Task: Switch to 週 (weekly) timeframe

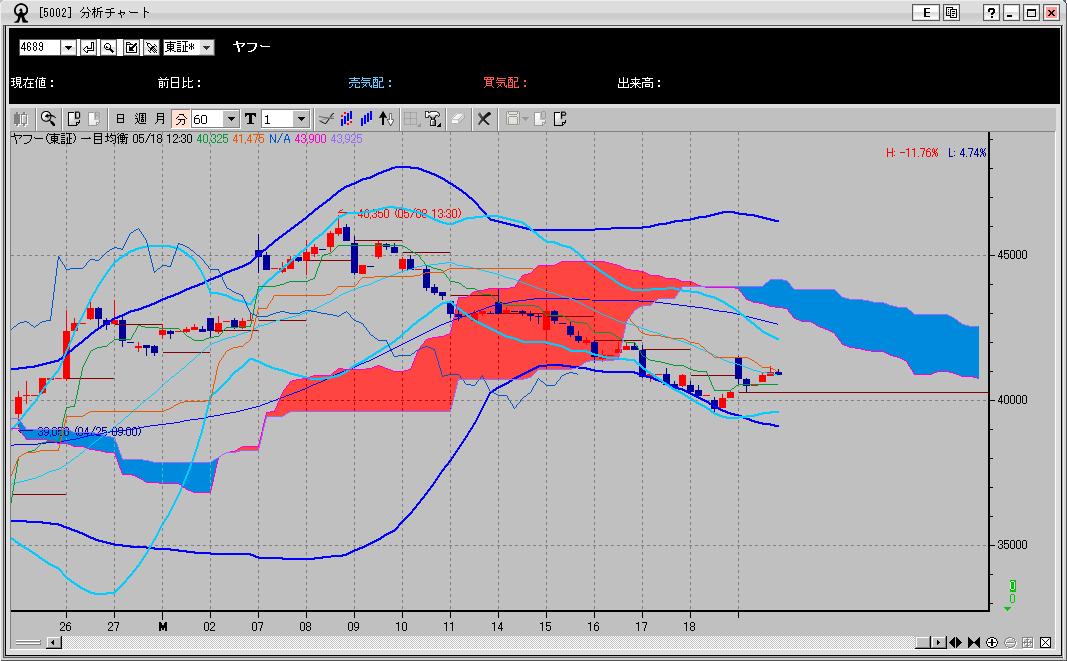Action: pos(141,119)
